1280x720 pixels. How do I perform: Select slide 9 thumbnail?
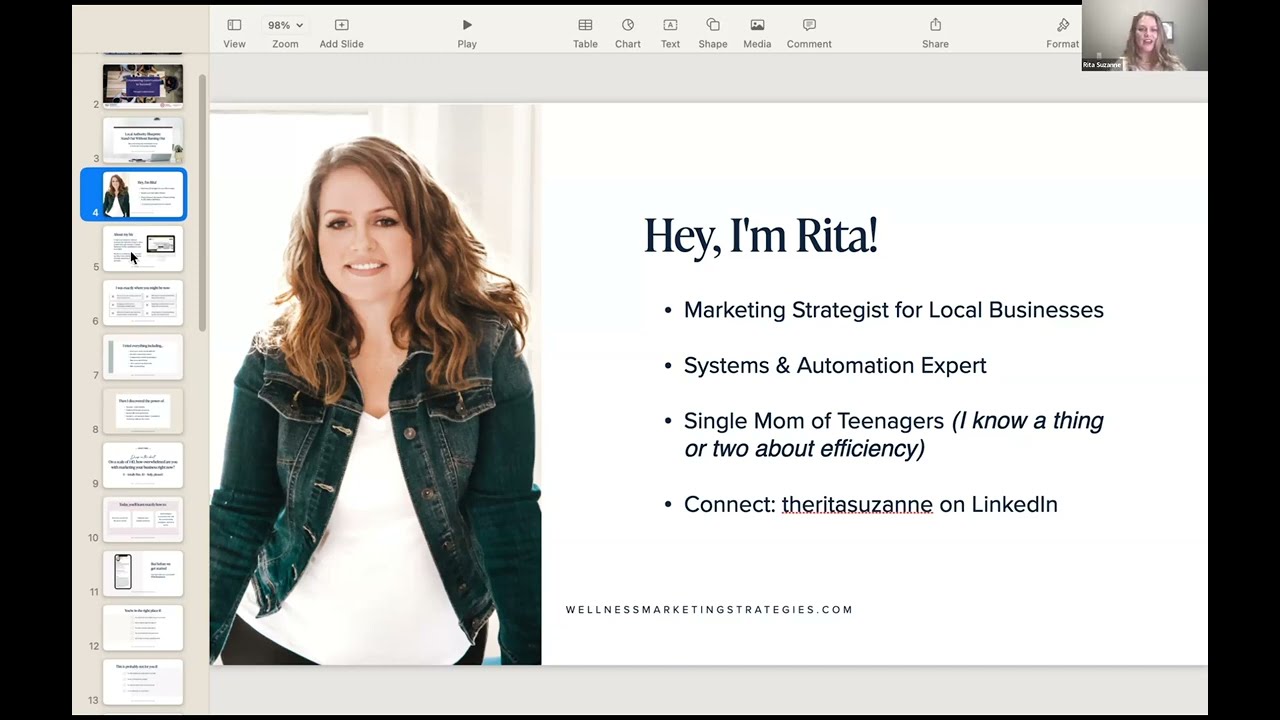(143, 465)
